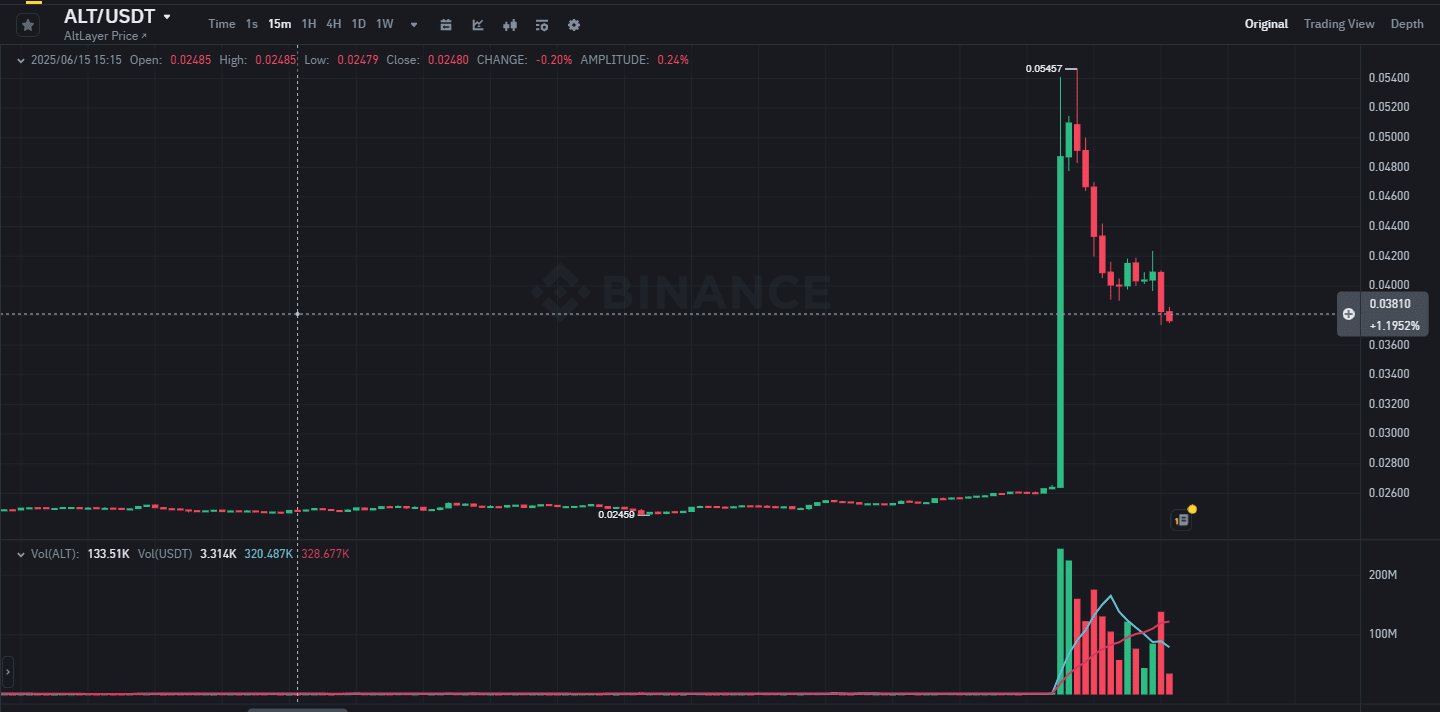Switch to Trading View chart

1339,24
